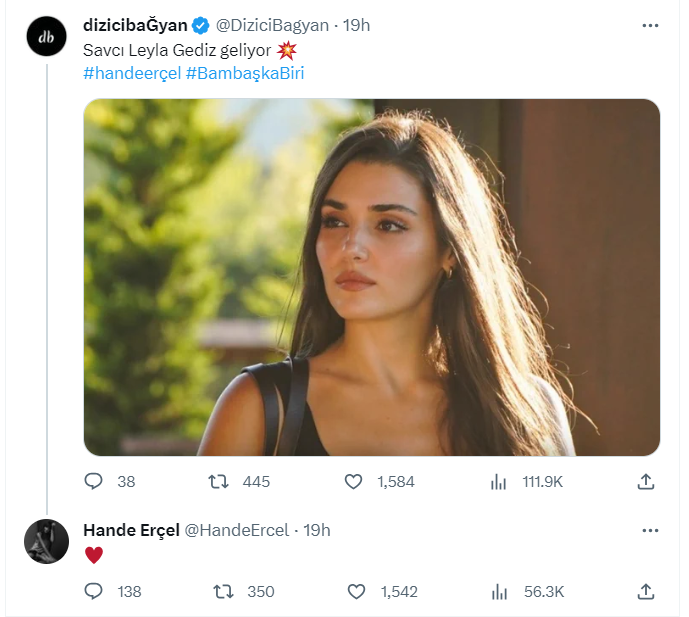Open the #handeerçel hashtag

click(x=131, y=73)
